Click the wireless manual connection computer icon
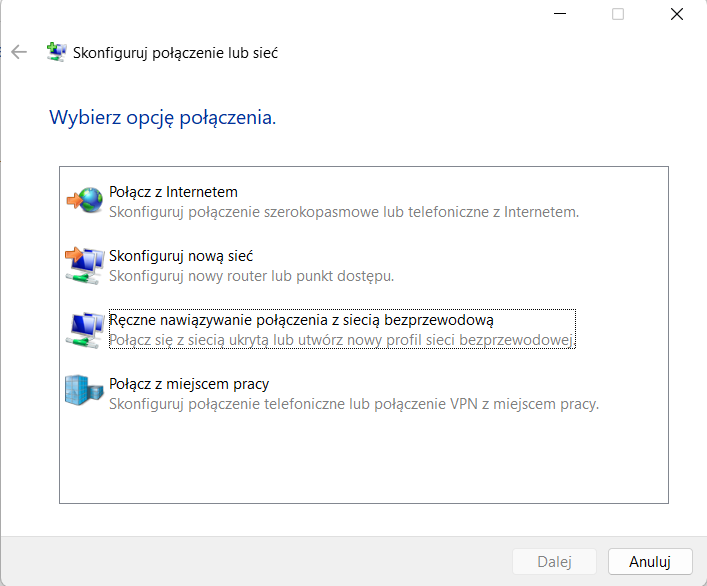Viewport: 707px width, 586px height. (84, 330)
